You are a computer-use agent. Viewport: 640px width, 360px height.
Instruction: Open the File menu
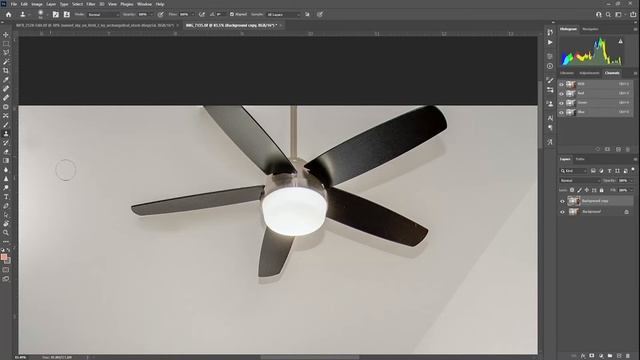(13, 4)
